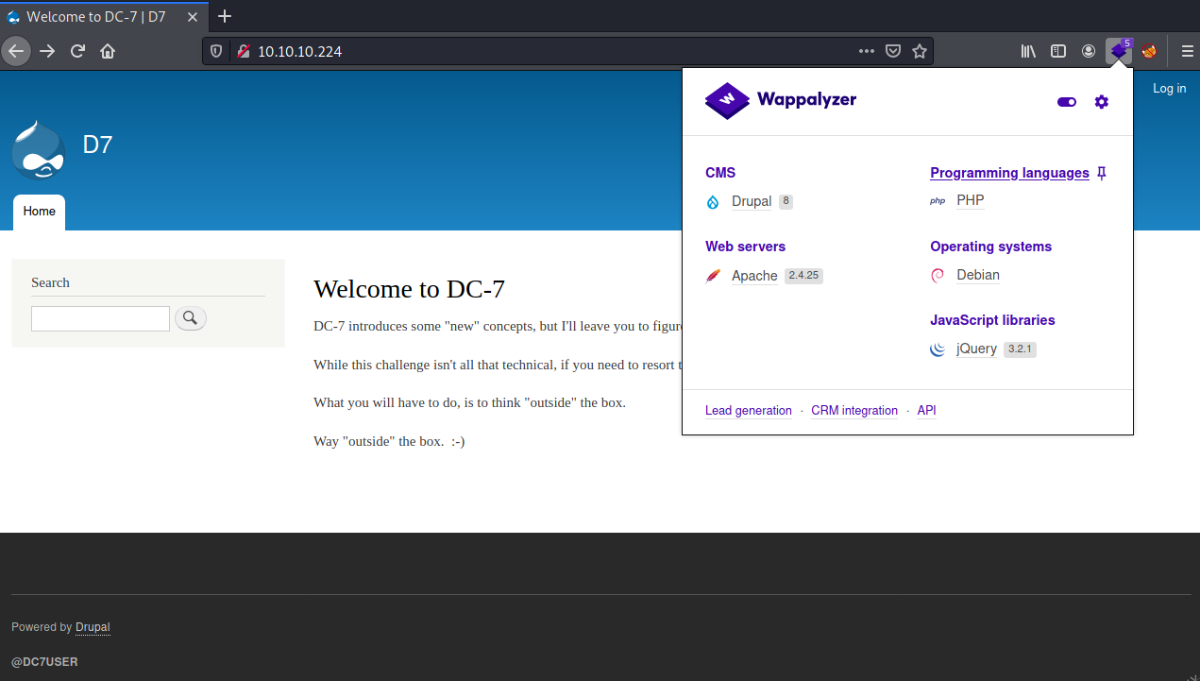Select the Welcome to DC-7 browser tab
Viewport: 1200px width, 681px height.
[104, 17]
